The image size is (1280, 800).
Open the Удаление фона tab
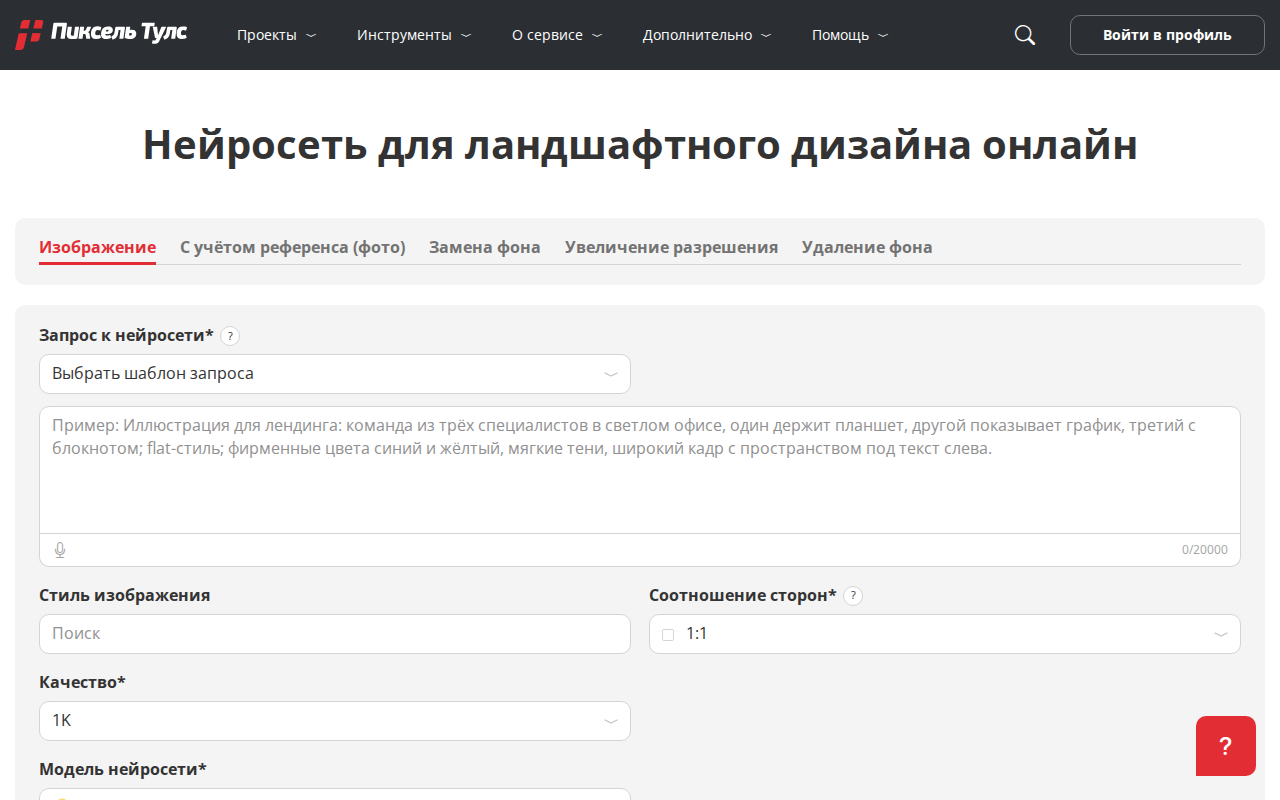[x=867, y=248]
